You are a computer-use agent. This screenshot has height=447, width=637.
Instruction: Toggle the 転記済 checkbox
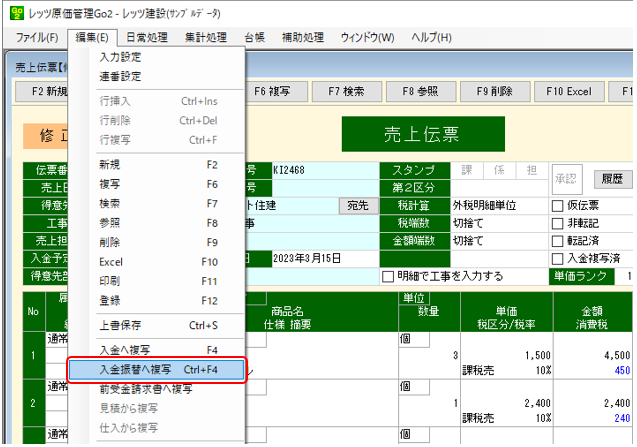click(557, 241)
